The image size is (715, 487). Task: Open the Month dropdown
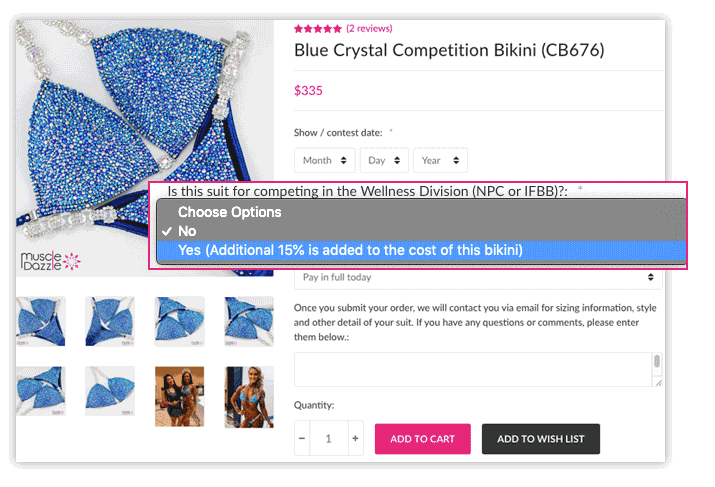tap(324, 160)
